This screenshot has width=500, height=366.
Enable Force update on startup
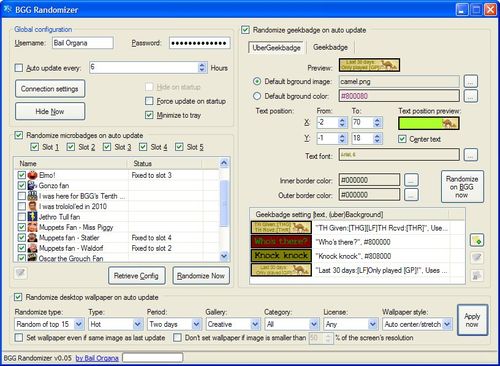coord(149,101)
